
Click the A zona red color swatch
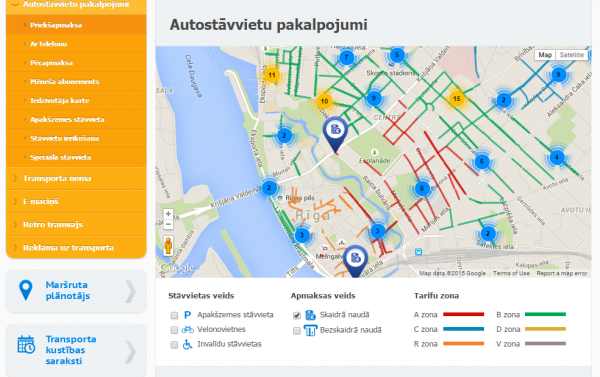(x=463, y=314)
